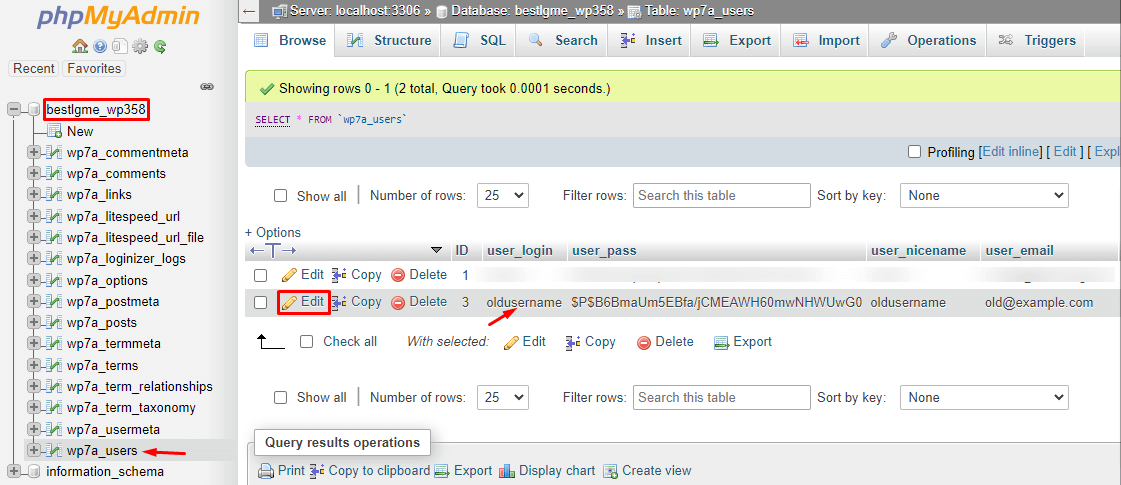Click the wp7a_posts table icon

pyautogui.click(x=54, y=323)
